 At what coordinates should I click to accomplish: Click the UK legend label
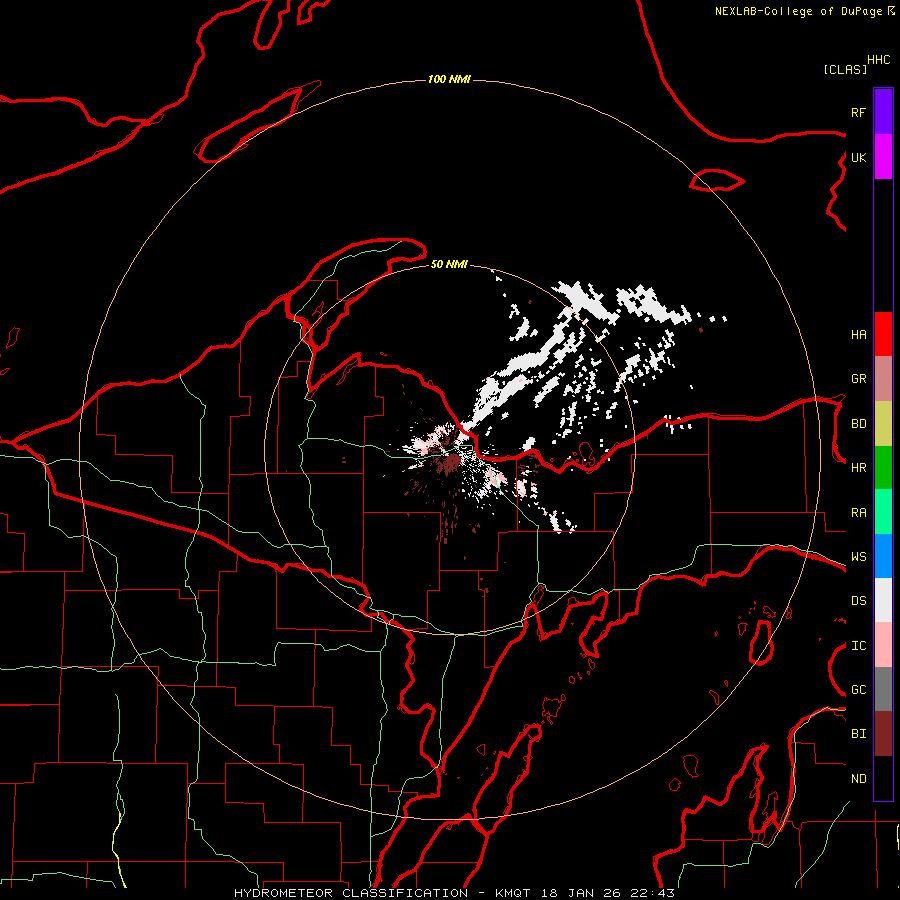(x=858, y=157)
